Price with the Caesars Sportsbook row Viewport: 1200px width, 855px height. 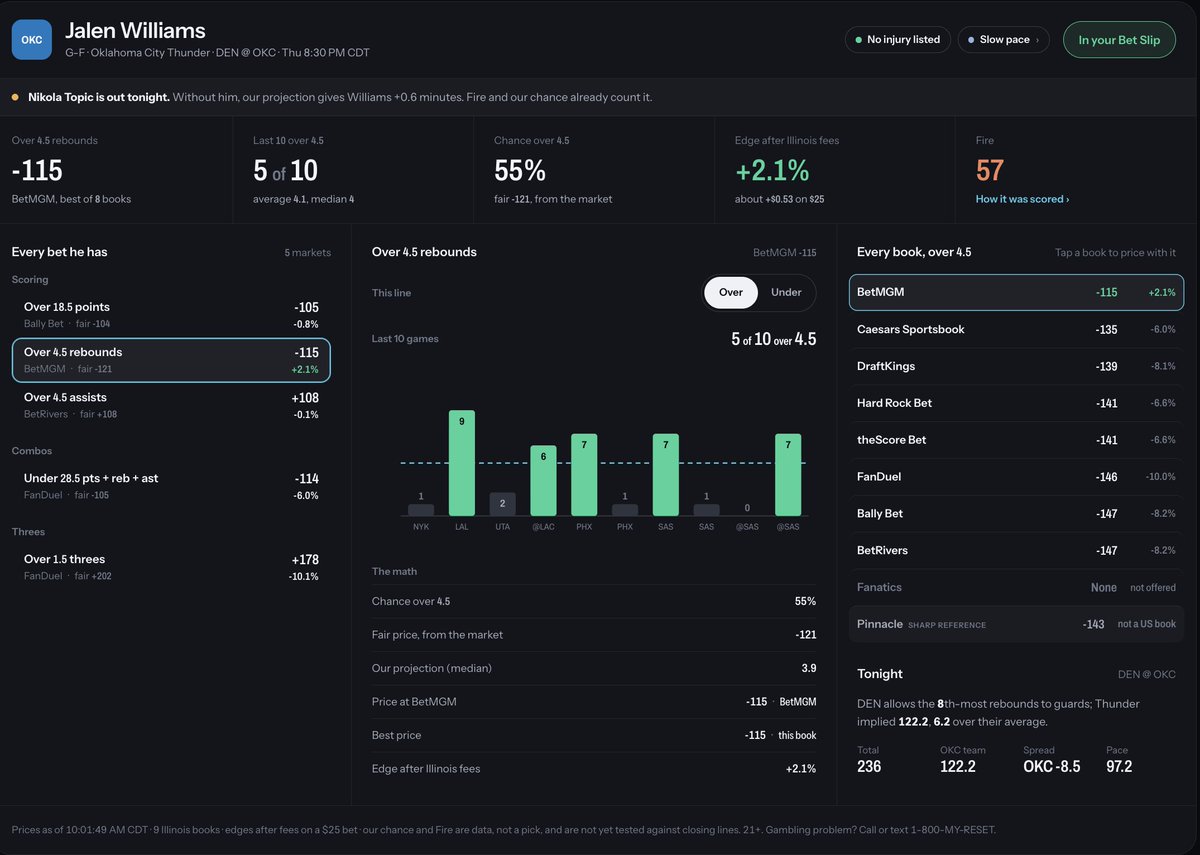click(x=1016, y=329)
